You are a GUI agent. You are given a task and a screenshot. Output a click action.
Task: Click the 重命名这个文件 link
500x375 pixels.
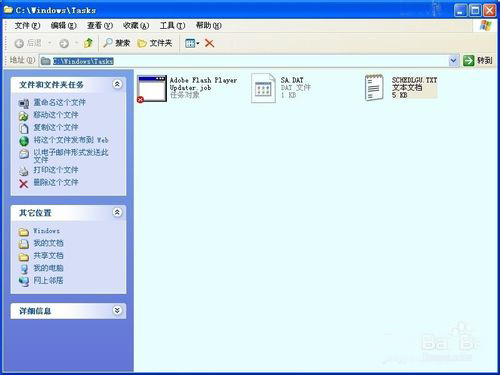click(x=59, y=102)
